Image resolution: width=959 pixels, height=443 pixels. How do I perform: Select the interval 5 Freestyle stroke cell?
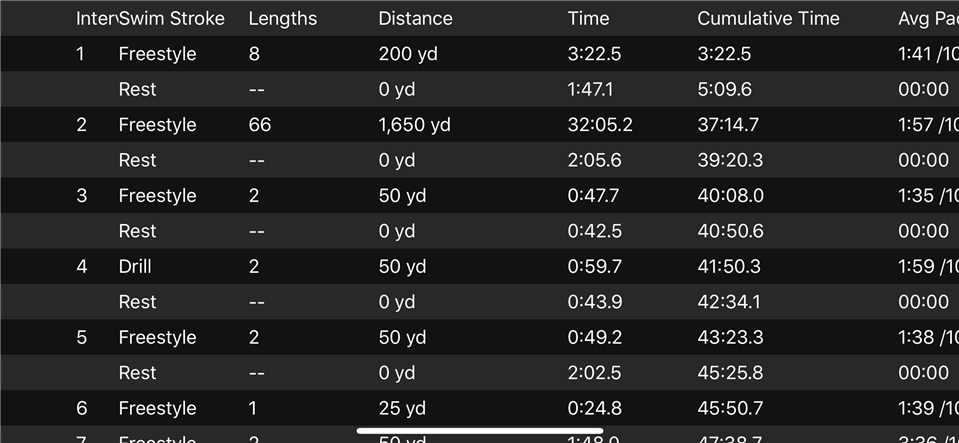(x=157, y=337)
